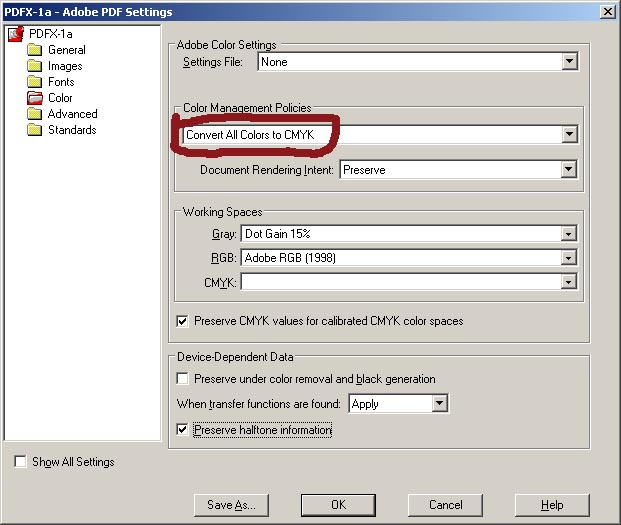Toggle Preserve CMYK values for calibrated checkbox

(x=182, y=321)
